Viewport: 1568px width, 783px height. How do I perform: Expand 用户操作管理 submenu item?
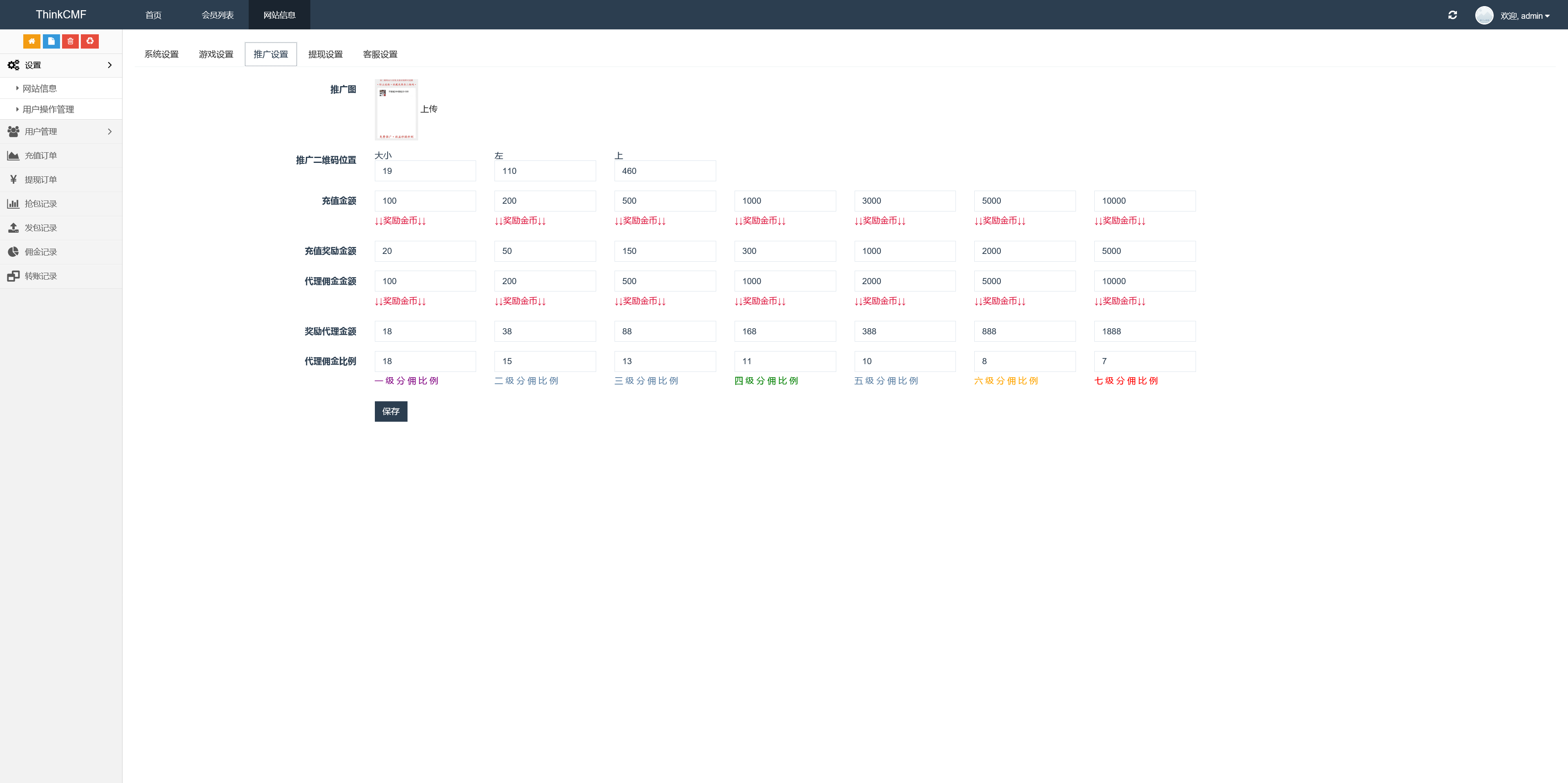[49, 109]
